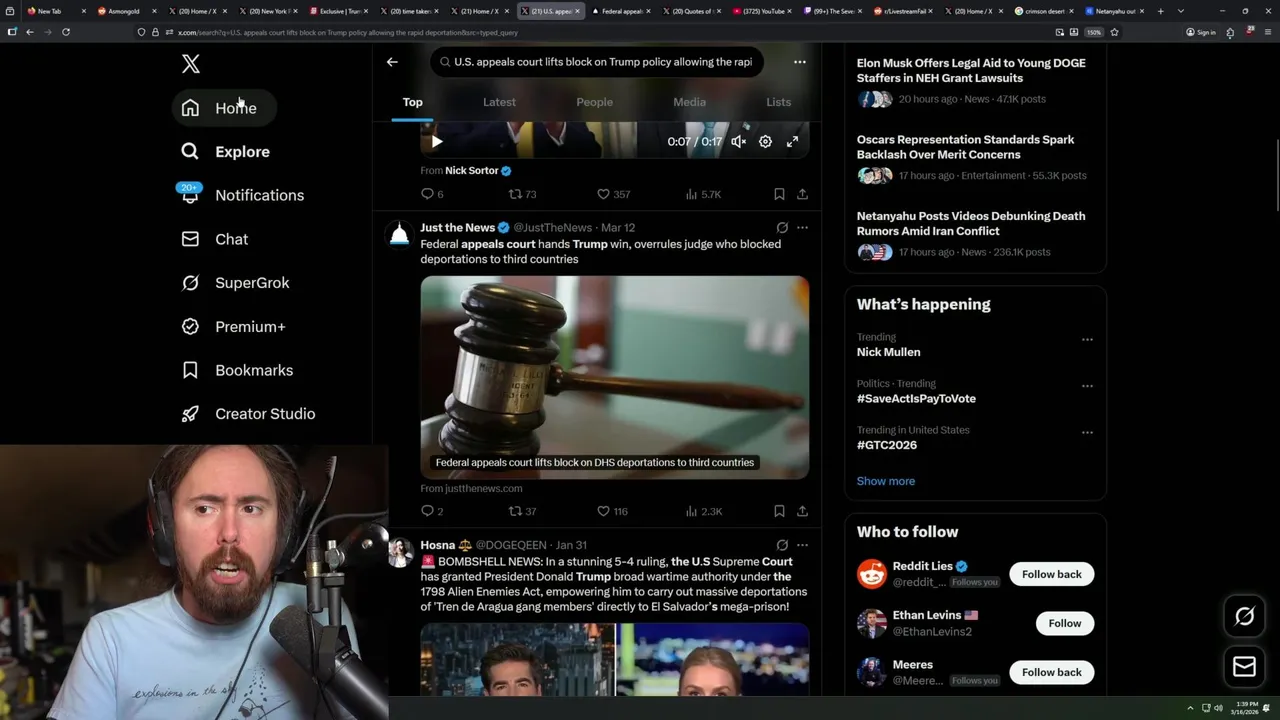Image resolution: width=1280 pixels, height=720 pixels.
Task: Bookmark the Just the News post
Action: (x=779, y=511)
